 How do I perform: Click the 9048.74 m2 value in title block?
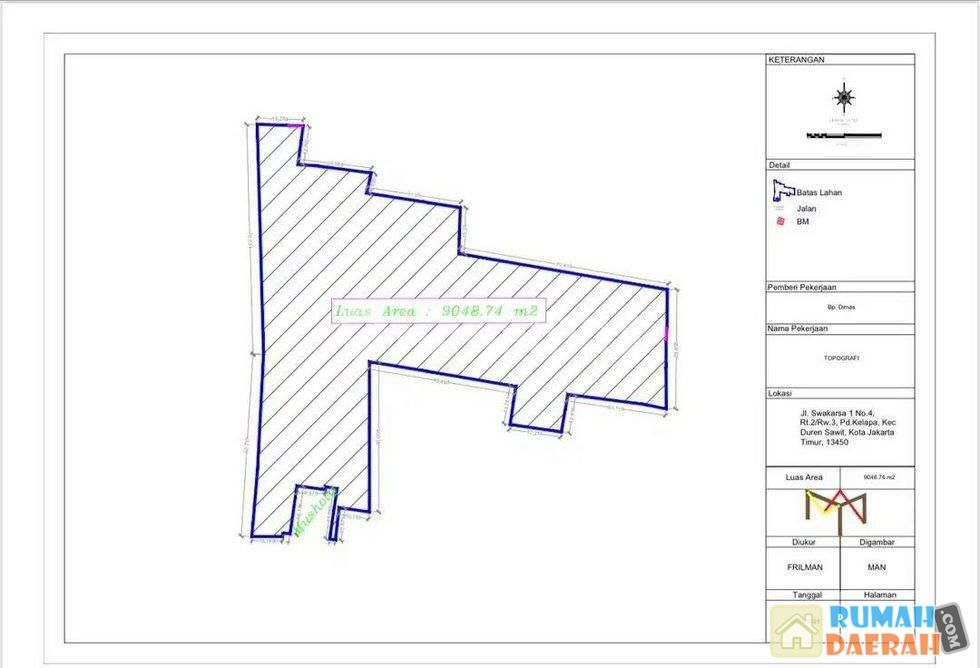click(x=877, y=478)
